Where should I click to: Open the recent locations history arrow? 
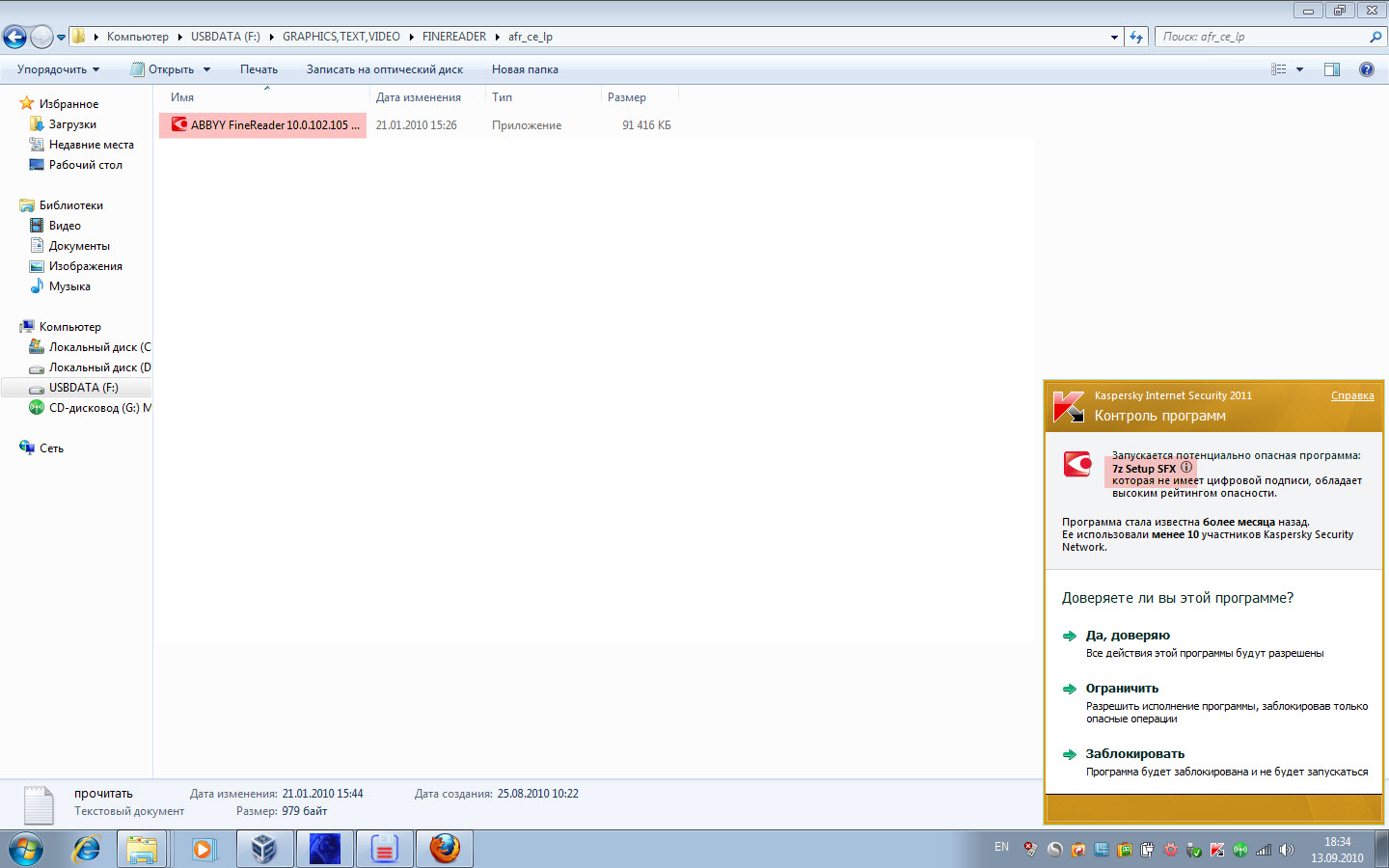(x=61, y=38)
